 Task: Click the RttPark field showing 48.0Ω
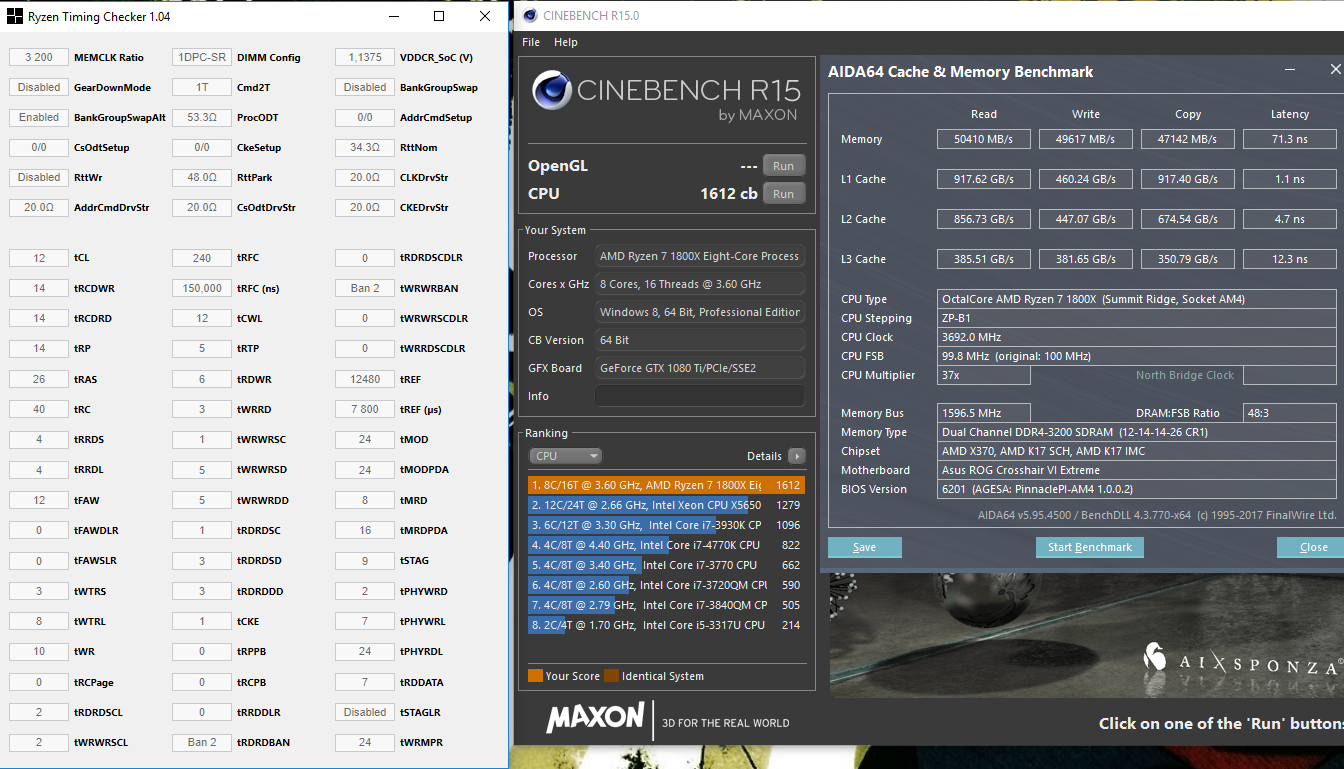(202, 177)
